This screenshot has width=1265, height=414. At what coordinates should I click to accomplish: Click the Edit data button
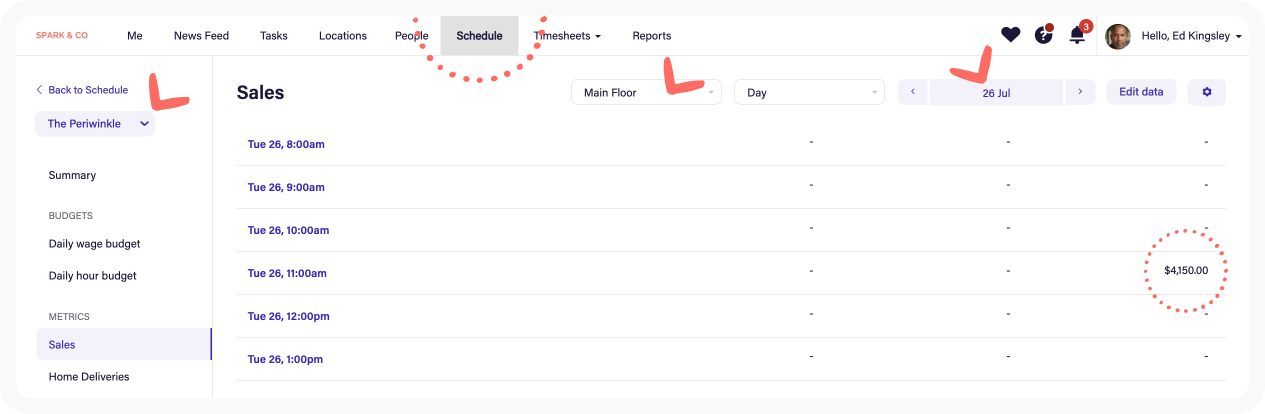[x=1141, y=92]
